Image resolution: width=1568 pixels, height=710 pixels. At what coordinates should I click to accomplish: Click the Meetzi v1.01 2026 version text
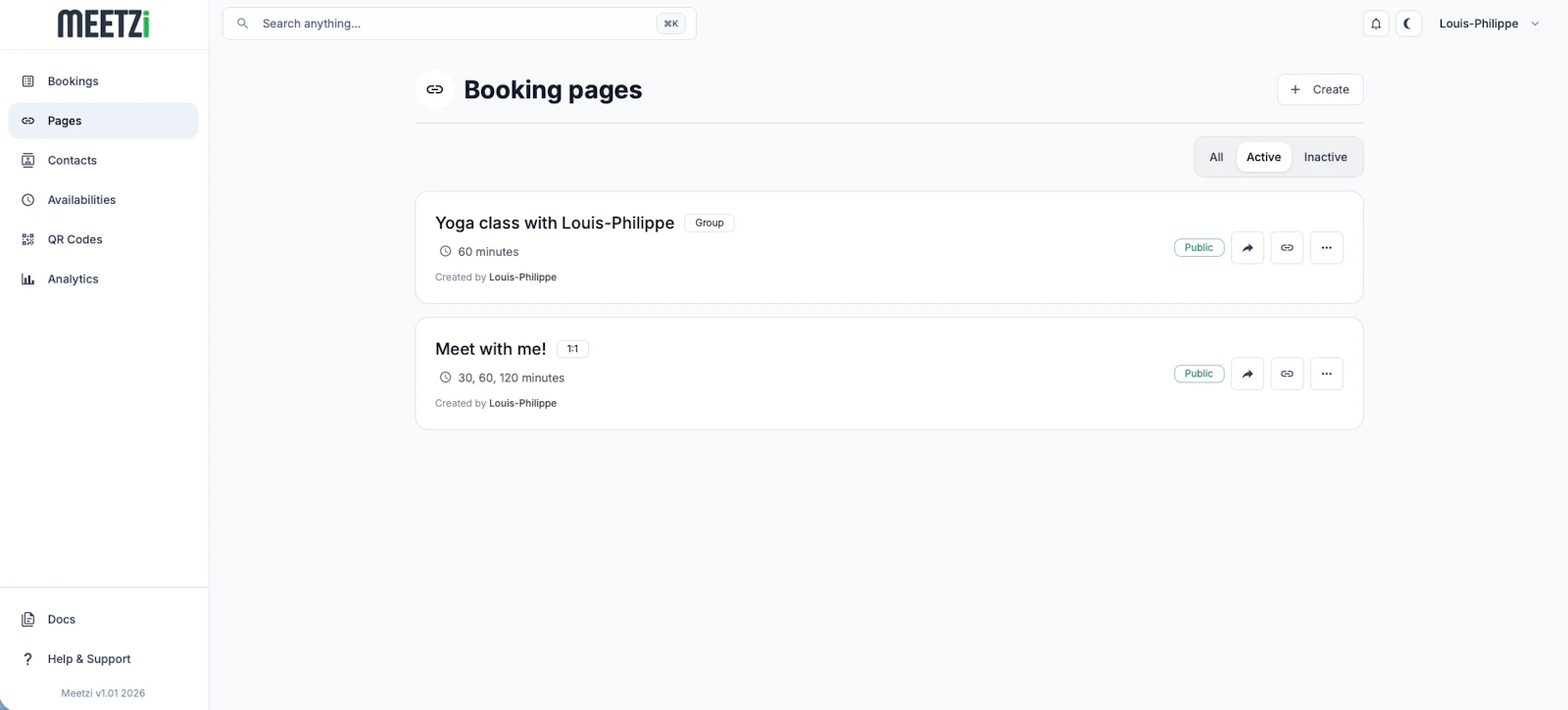click(103, 693)
